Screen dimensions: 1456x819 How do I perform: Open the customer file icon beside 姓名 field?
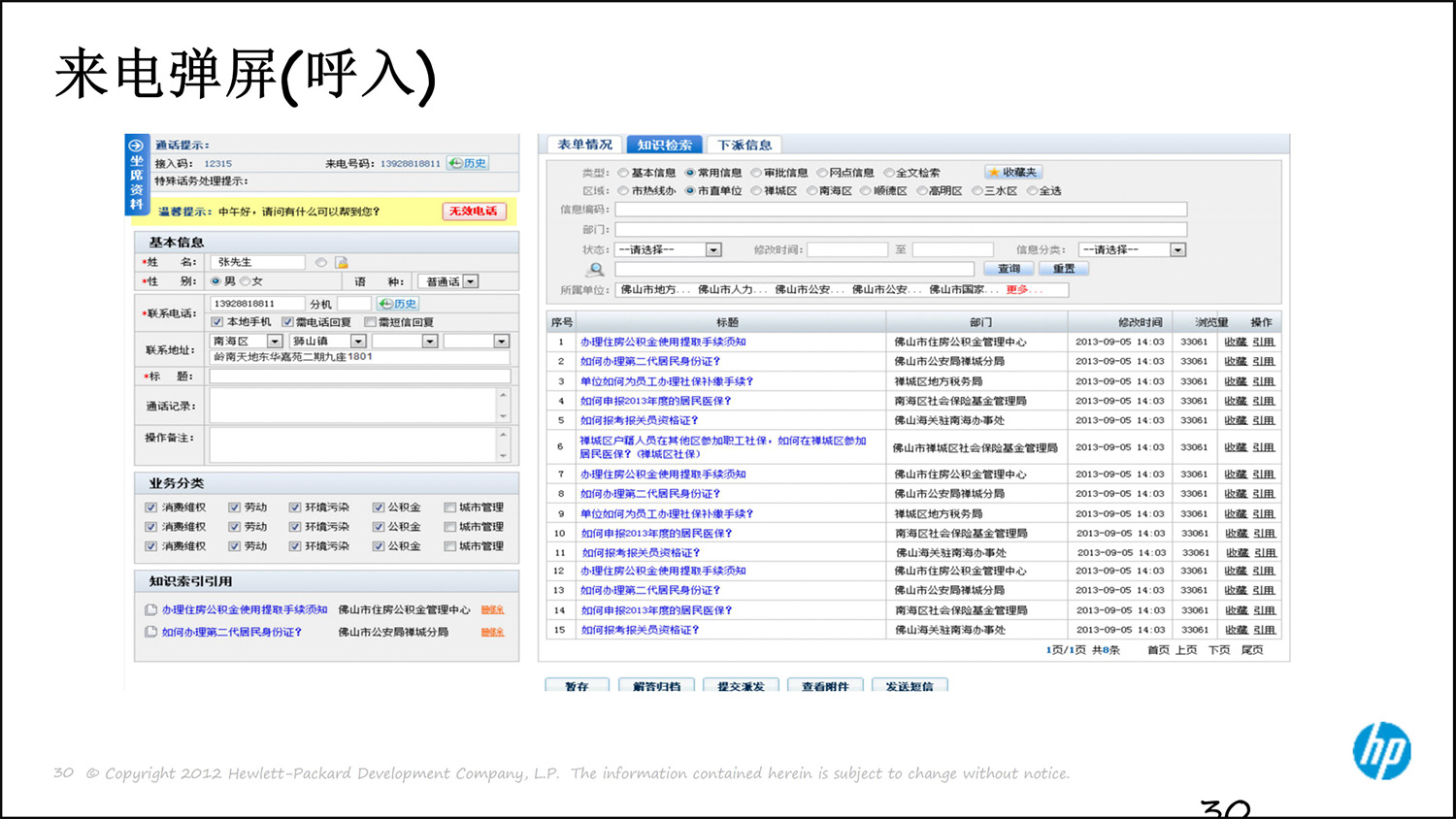[343, 262]
